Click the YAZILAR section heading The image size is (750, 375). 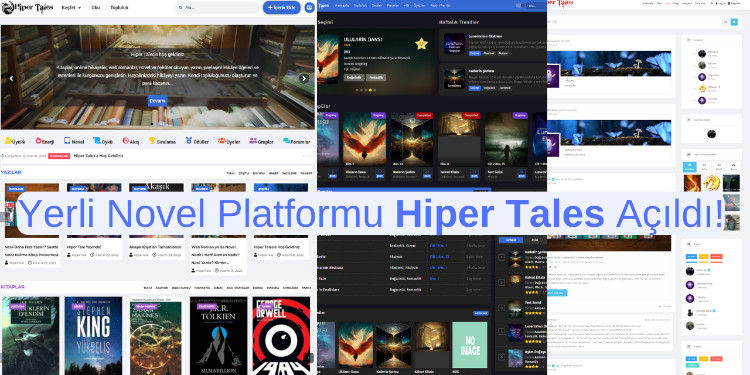pyautogui.click(x=11, y=172)
